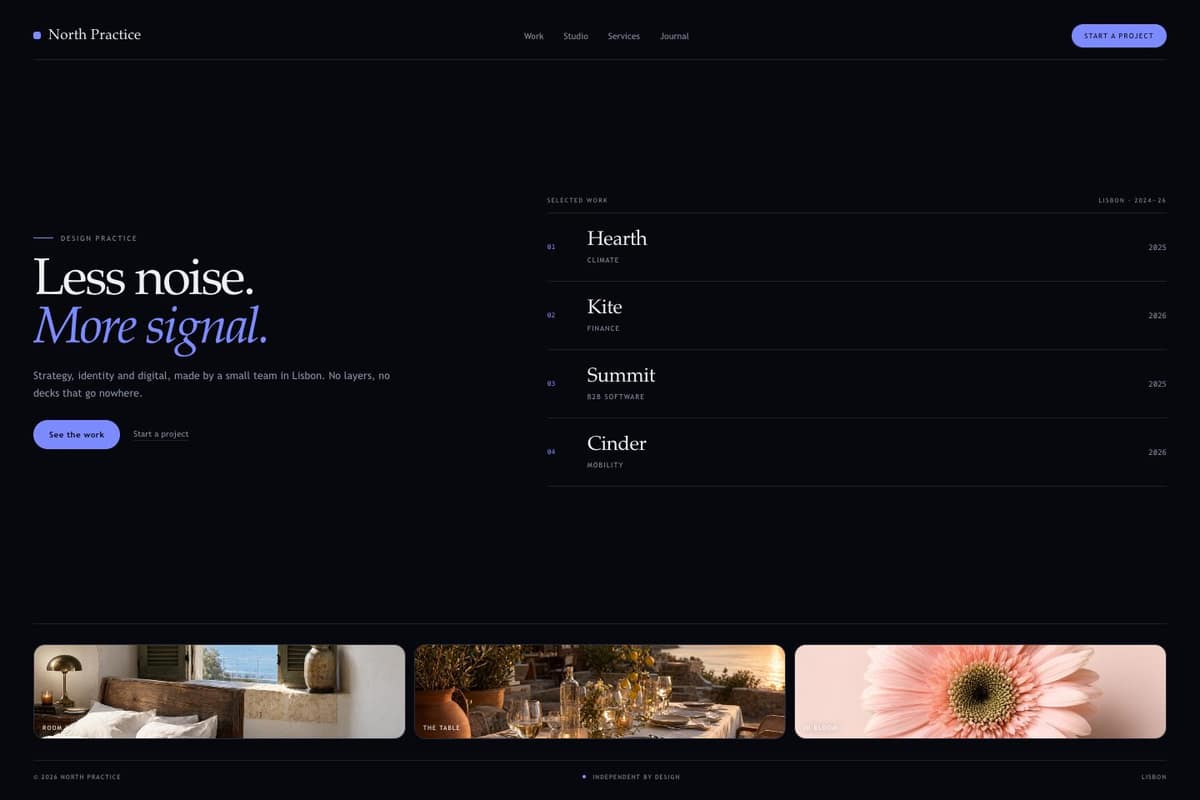Open the Services nav link
The image size is (1200, 800).
(624, 36)
